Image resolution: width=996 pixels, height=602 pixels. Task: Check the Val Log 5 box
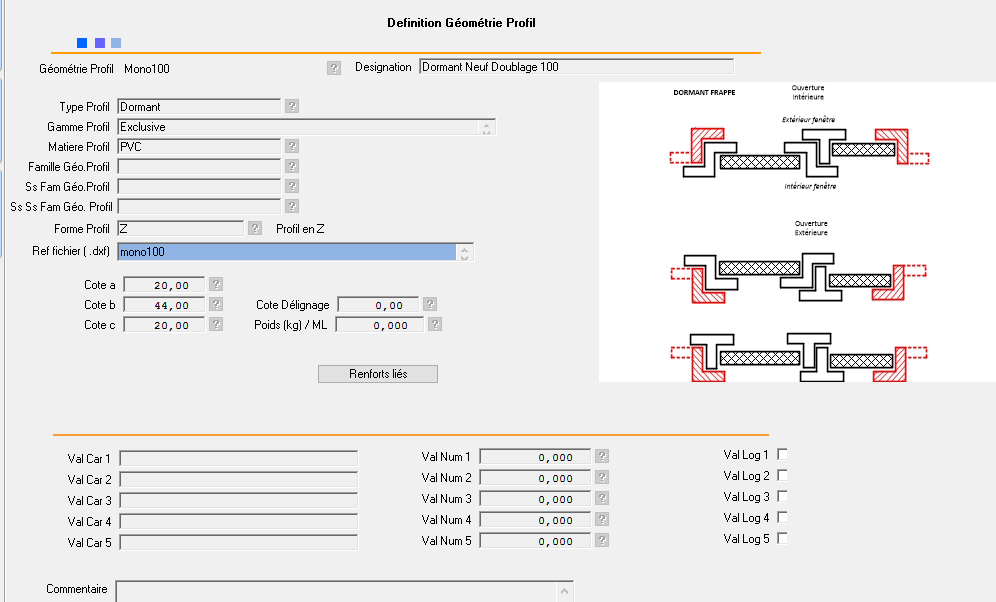(x=782, y=538)
